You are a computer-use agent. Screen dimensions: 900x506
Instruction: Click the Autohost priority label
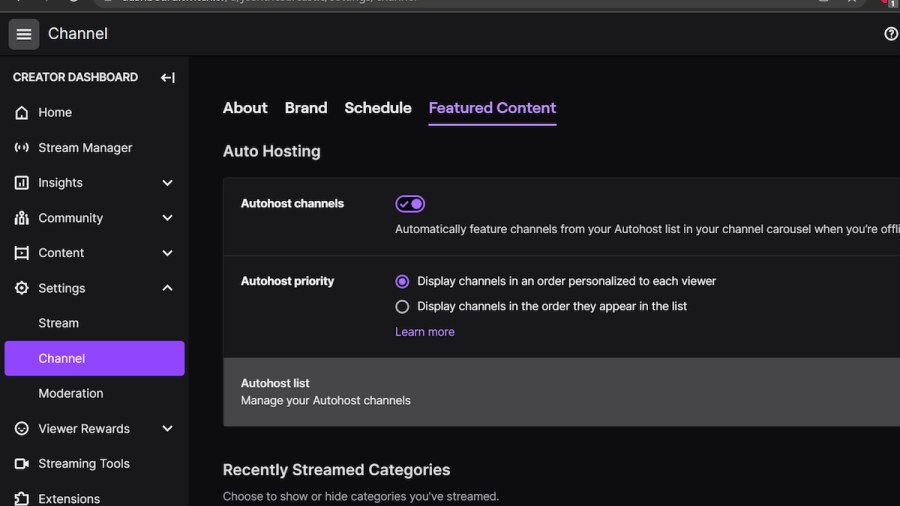click(x=287, y=281)
